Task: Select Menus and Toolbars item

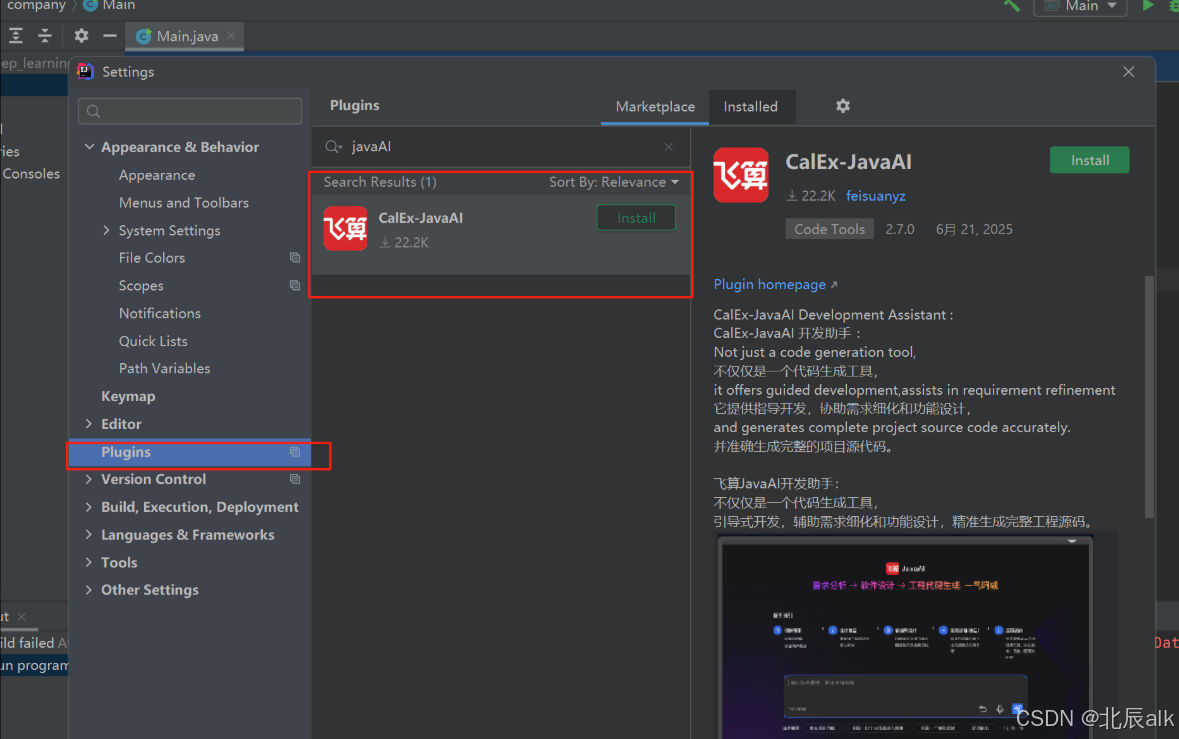Action: pos(183,203)
